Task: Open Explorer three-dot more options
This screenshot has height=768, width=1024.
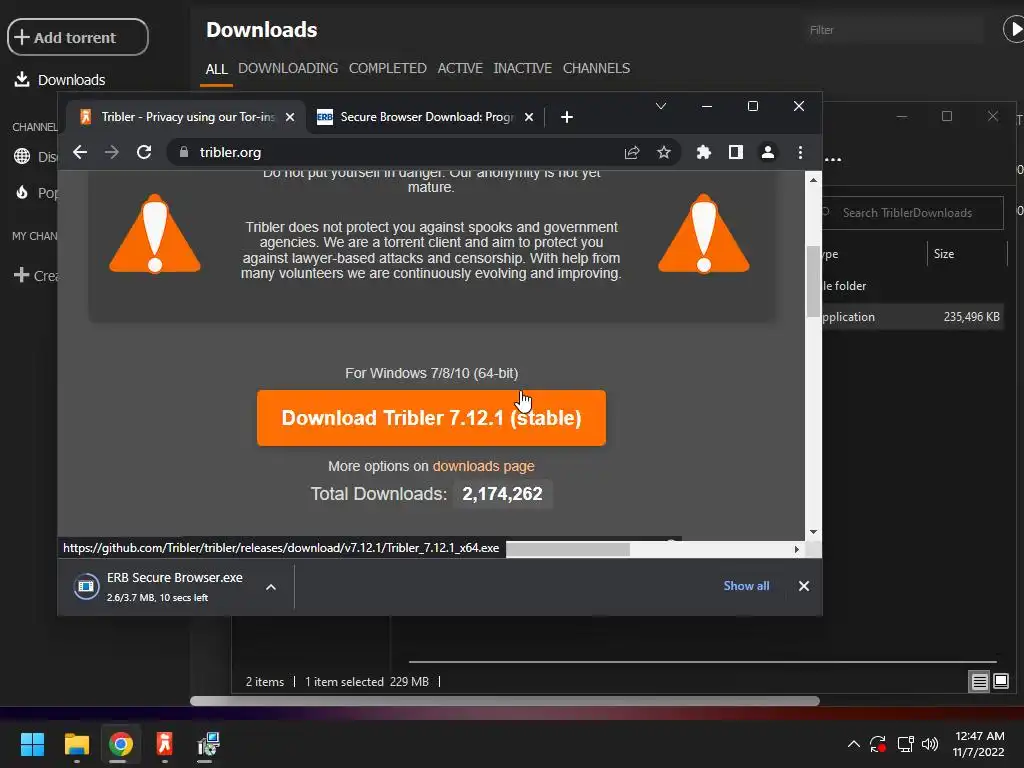Action: (833, 159)
